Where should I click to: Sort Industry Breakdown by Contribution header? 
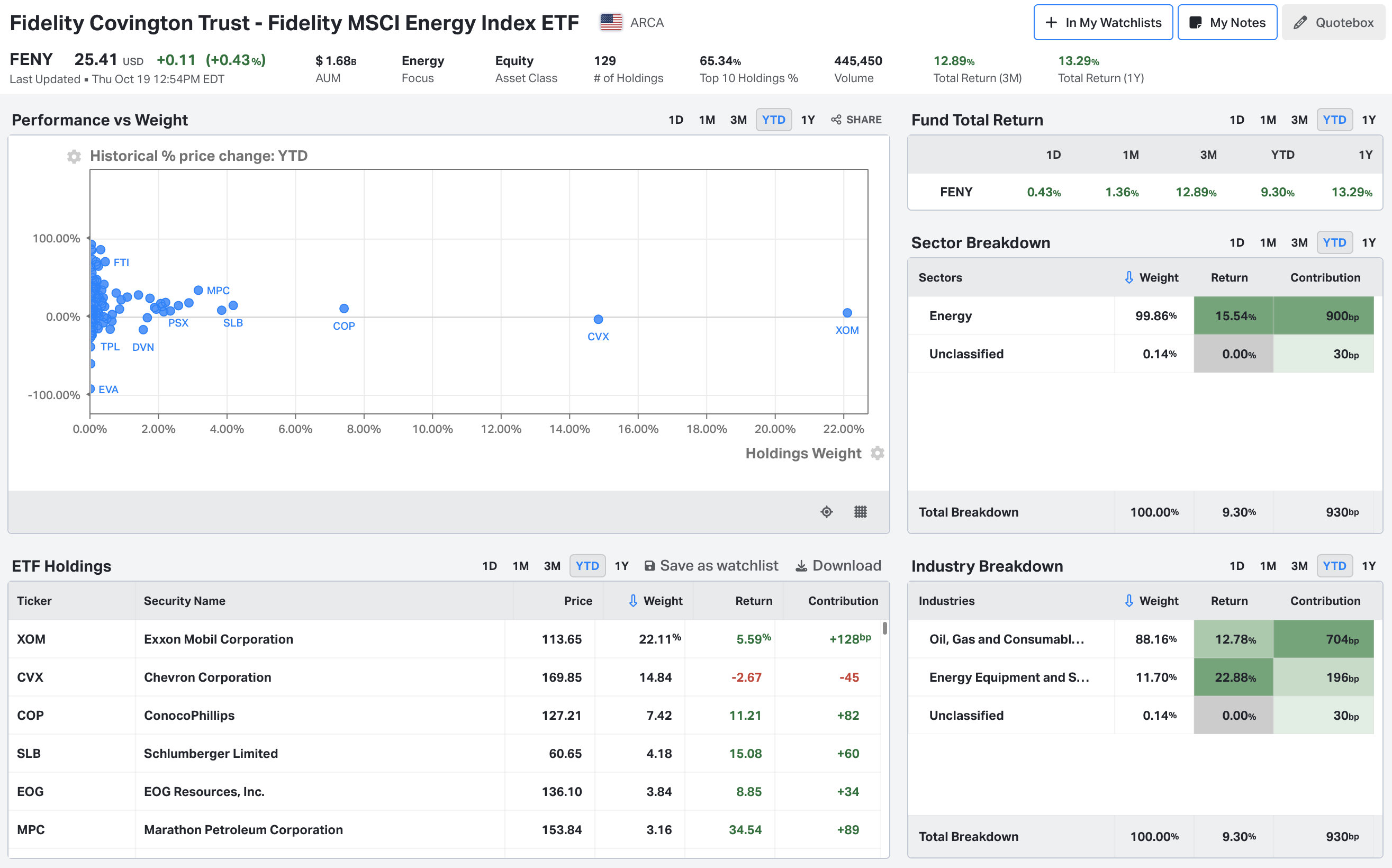1325,601
